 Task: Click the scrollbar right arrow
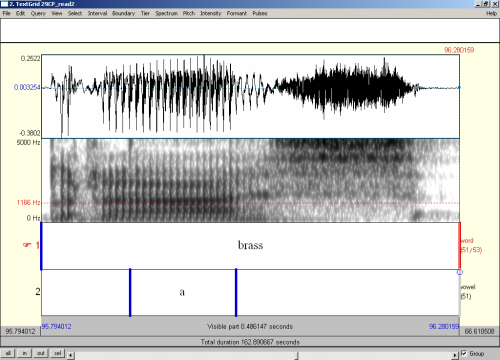(x=455, y=355)
